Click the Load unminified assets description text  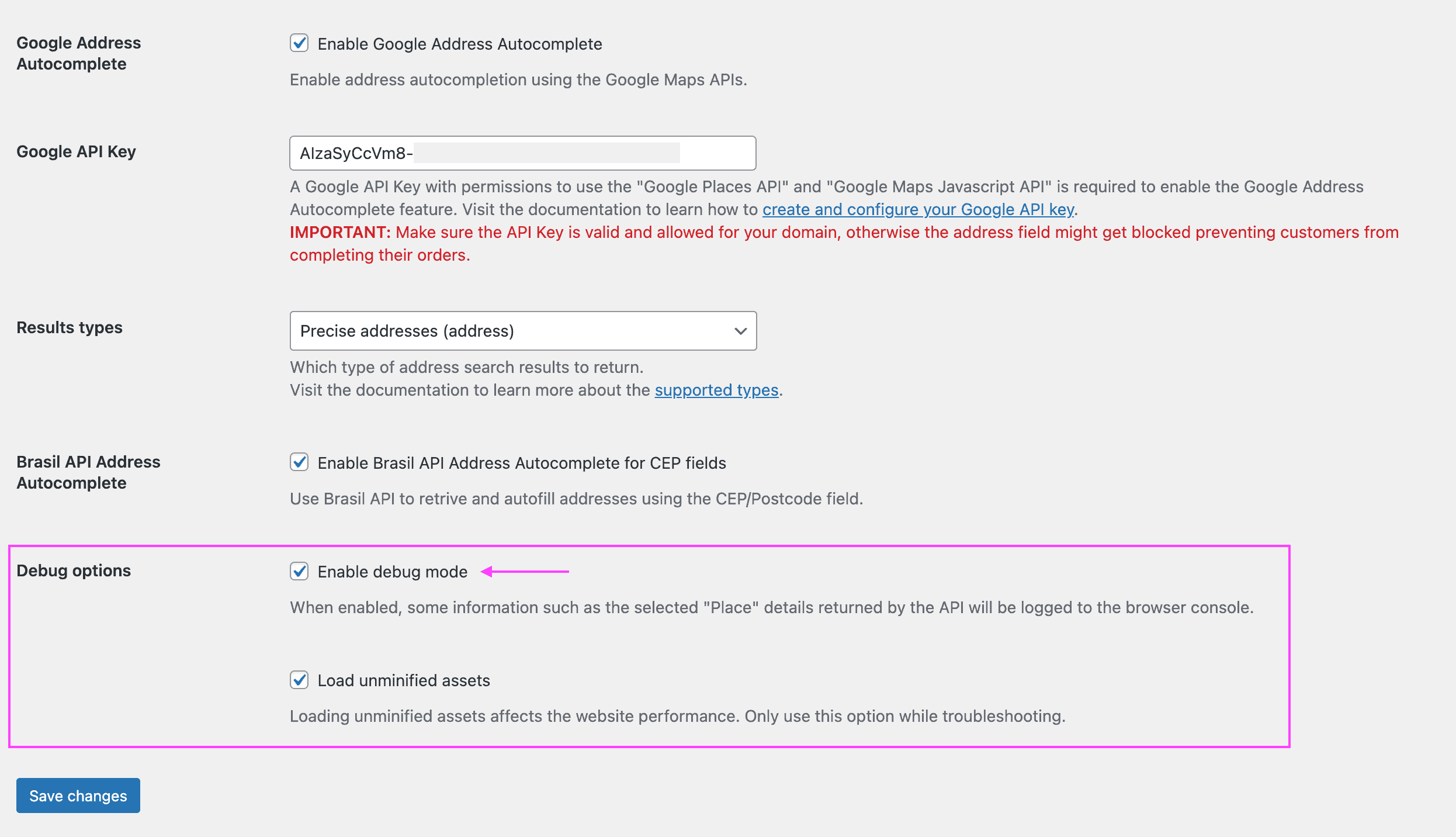[678, 715]
